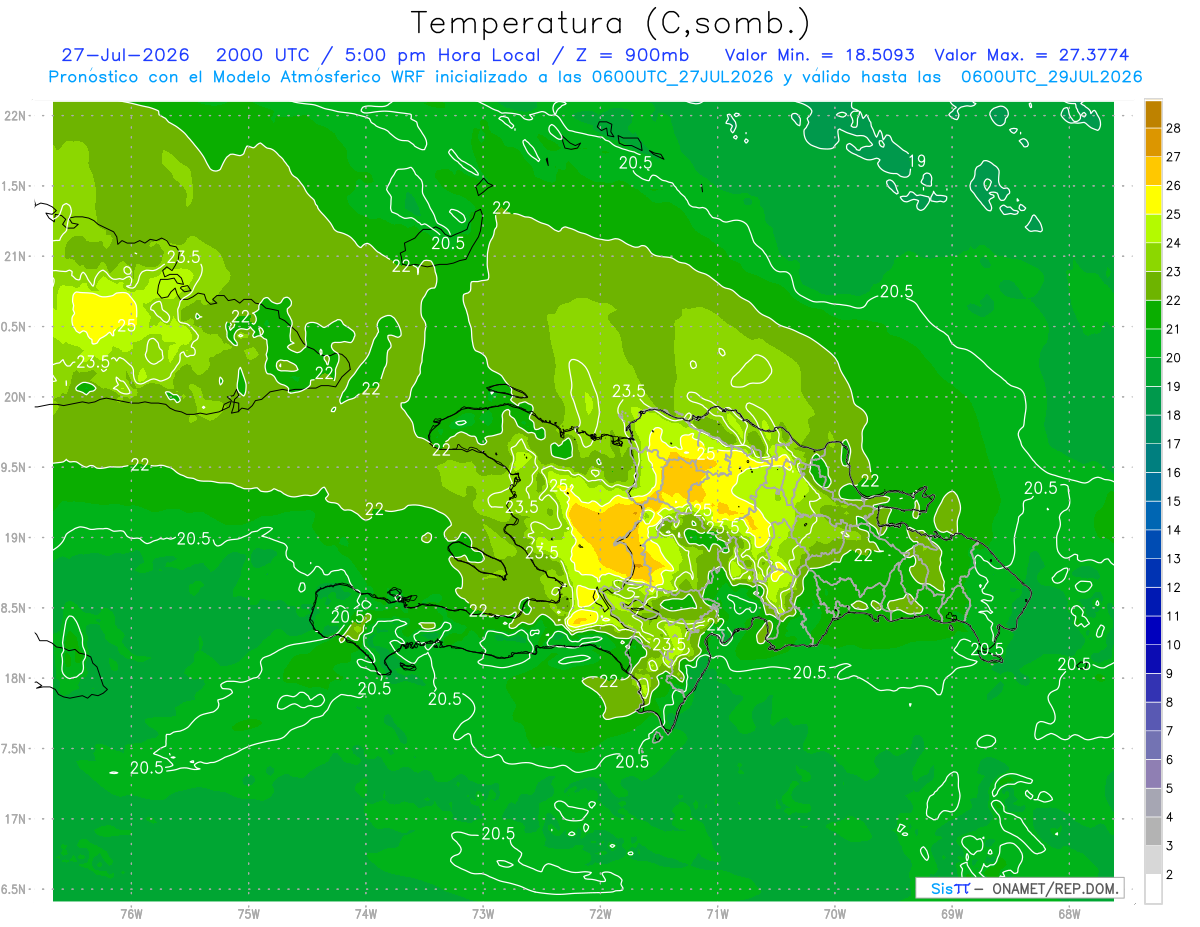
Task: Click the longitude label '70W'
Action: point(835,913)
